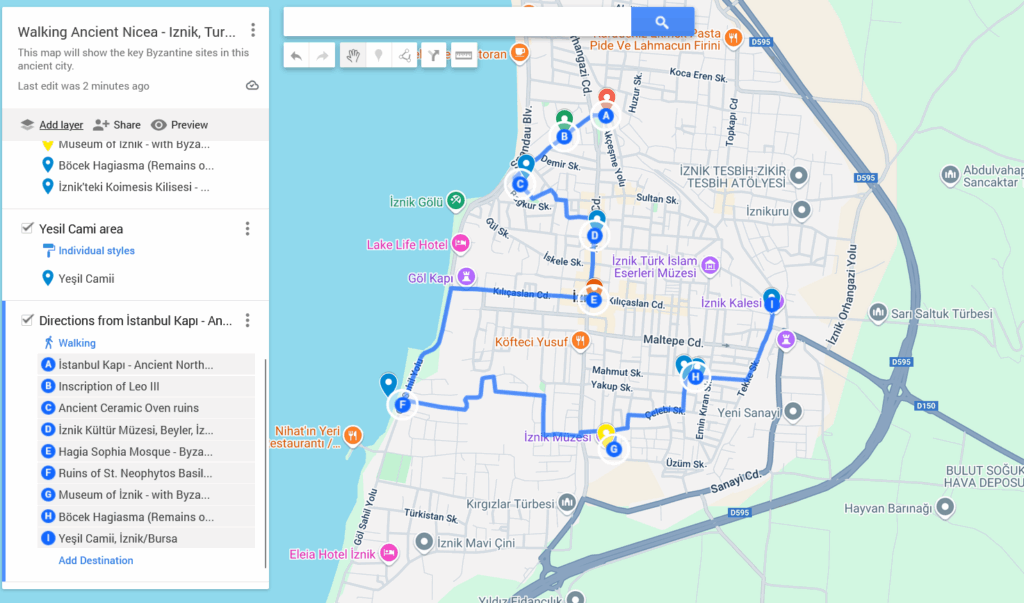
Task: Click Individual styles link
Action: tap(97, 251)
